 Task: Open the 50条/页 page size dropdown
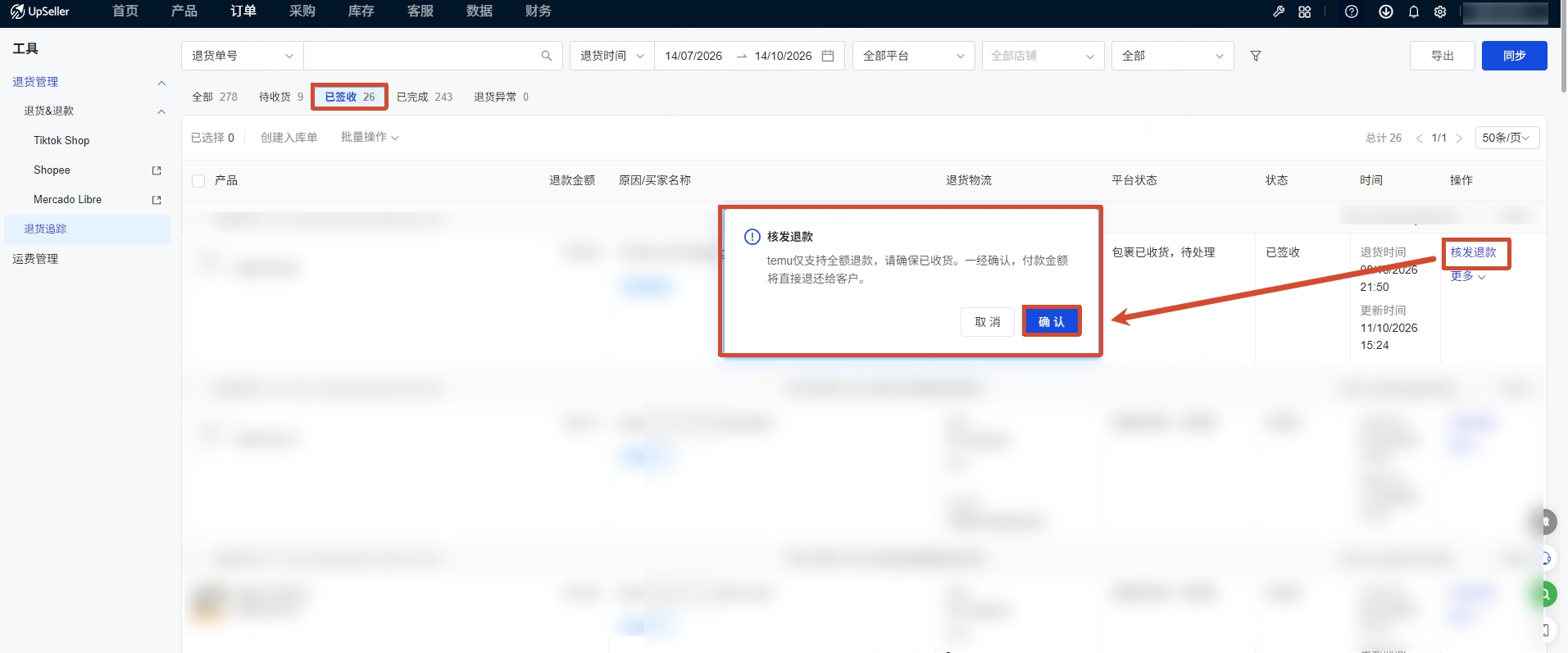(1507, 138)
